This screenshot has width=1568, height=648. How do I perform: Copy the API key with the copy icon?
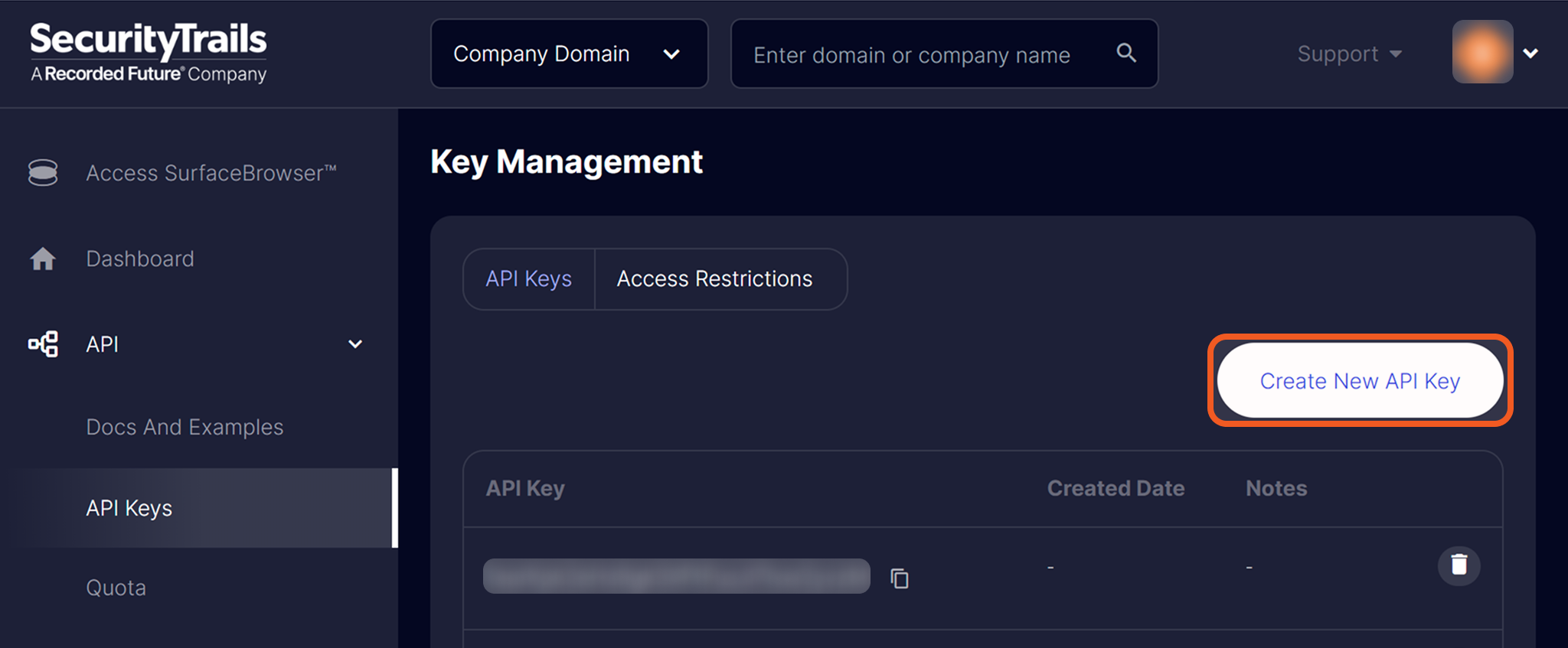click(x=900, y=578)
